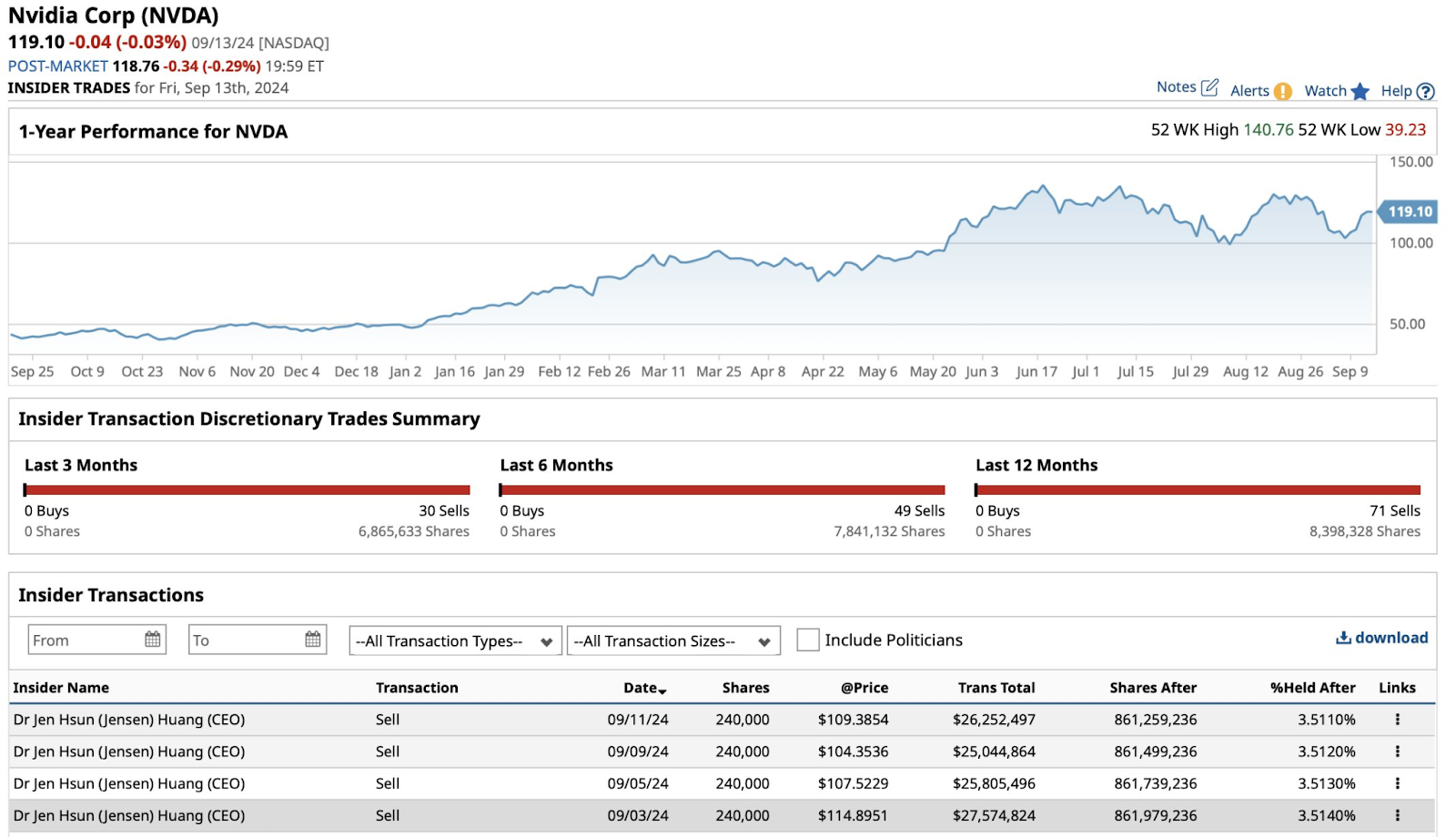Click Jensen Huang name in 09/05/24 row
1456x837 pixels.
tap(129, 783)
